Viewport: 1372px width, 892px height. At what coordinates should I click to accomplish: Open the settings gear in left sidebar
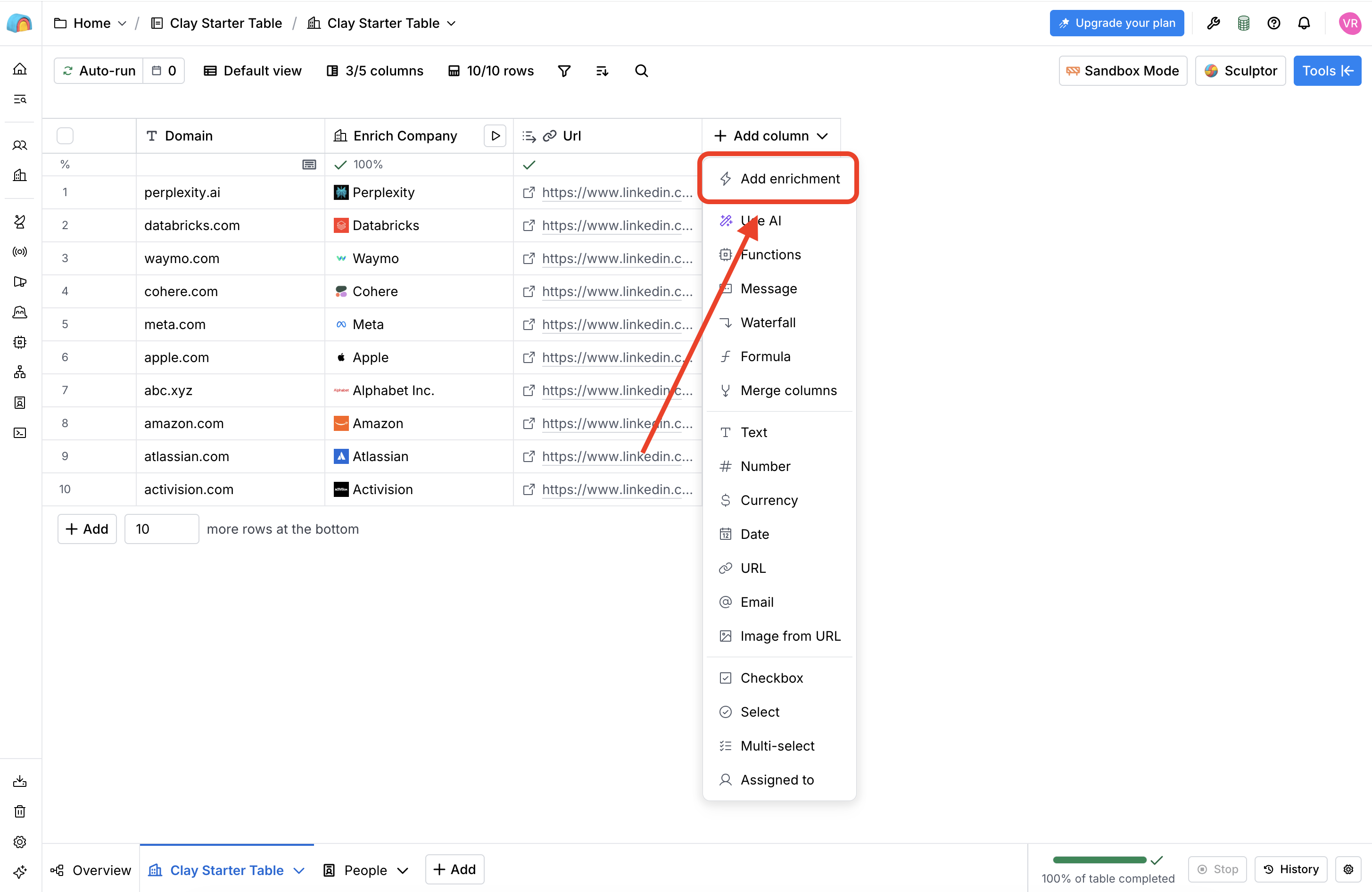[20, 842]
